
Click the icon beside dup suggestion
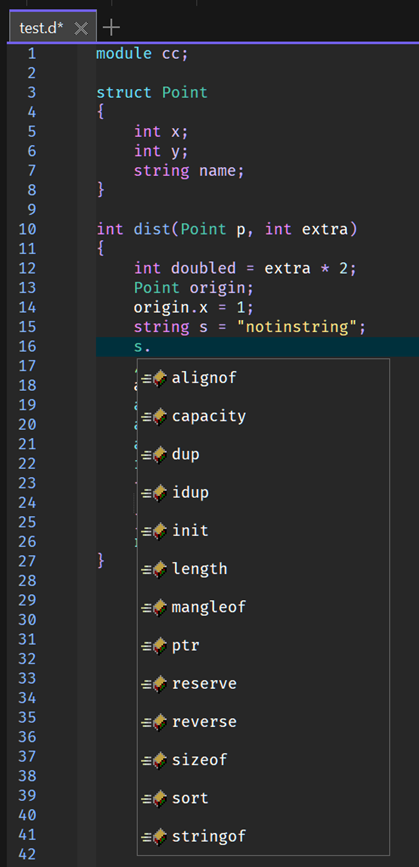[154, 455]
